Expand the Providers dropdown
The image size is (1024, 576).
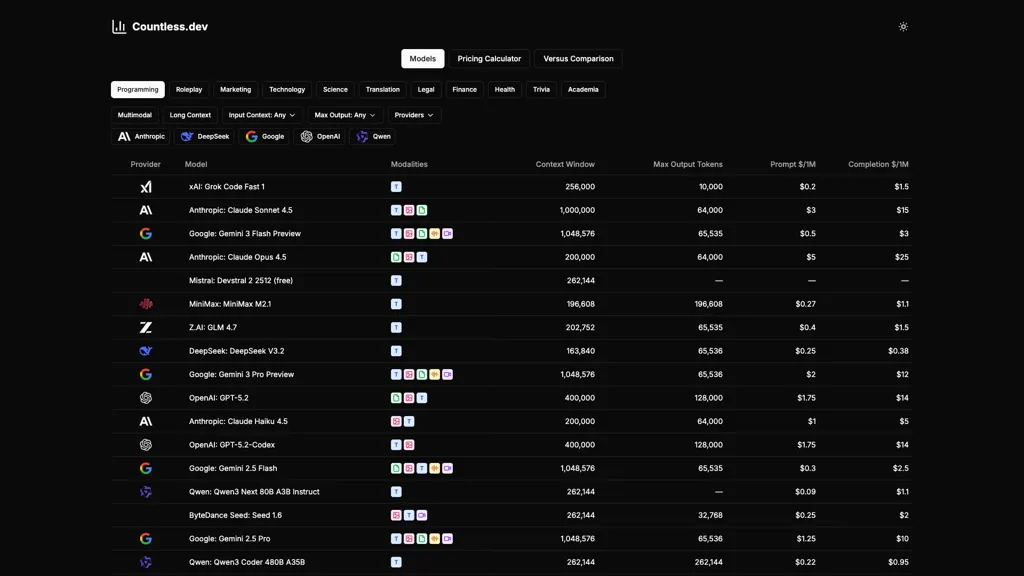[414, 114]
